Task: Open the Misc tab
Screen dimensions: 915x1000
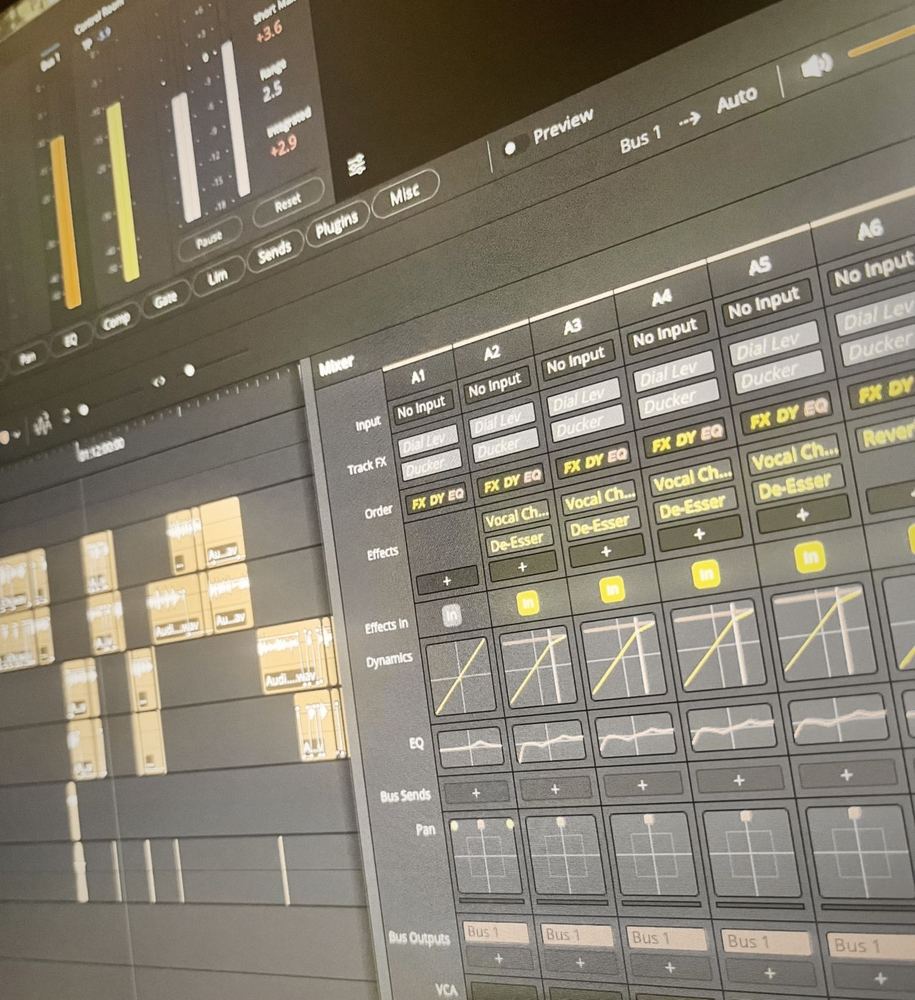Action: pyautogui.click(x=406, y=195)
